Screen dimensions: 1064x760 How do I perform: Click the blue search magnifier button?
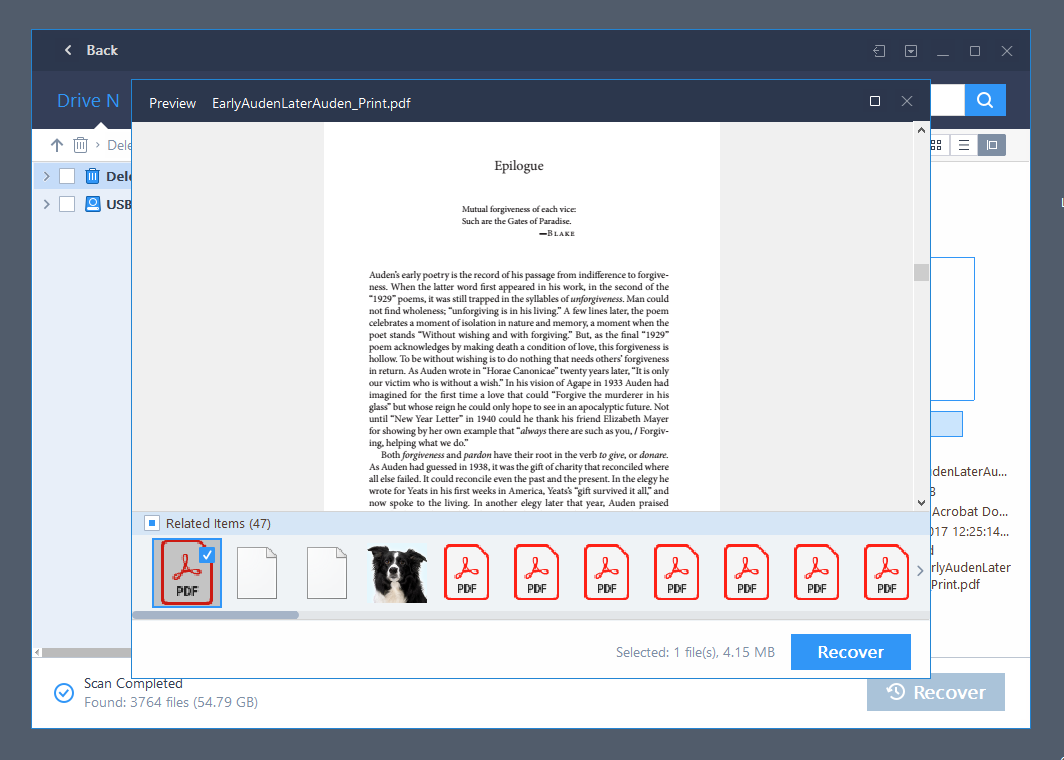point(985,100)
